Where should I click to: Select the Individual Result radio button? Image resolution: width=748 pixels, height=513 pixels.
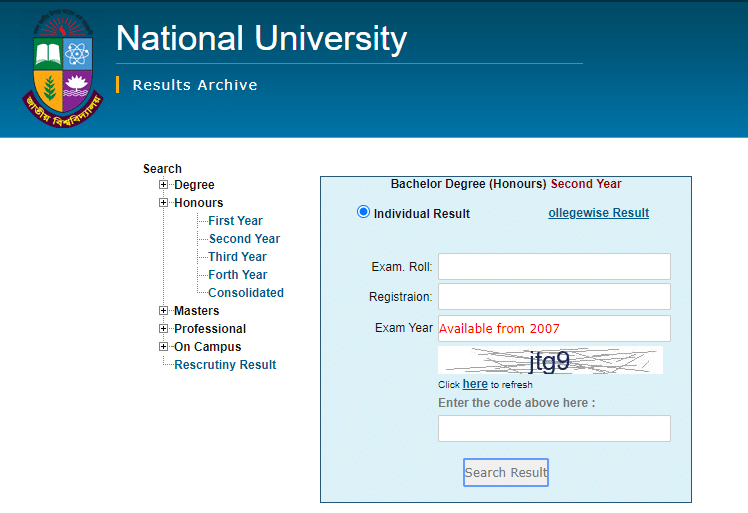363,212
